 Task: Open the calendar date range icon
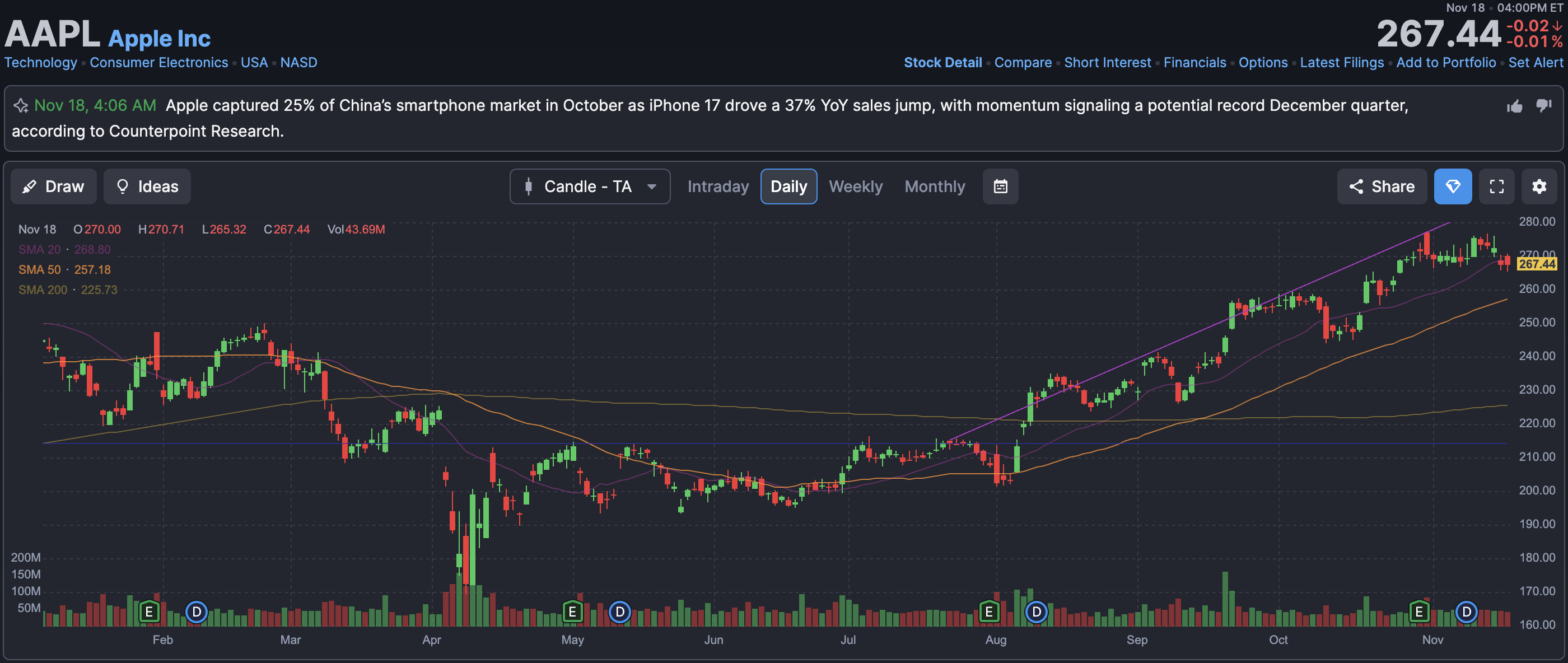tap(1000, 186)
